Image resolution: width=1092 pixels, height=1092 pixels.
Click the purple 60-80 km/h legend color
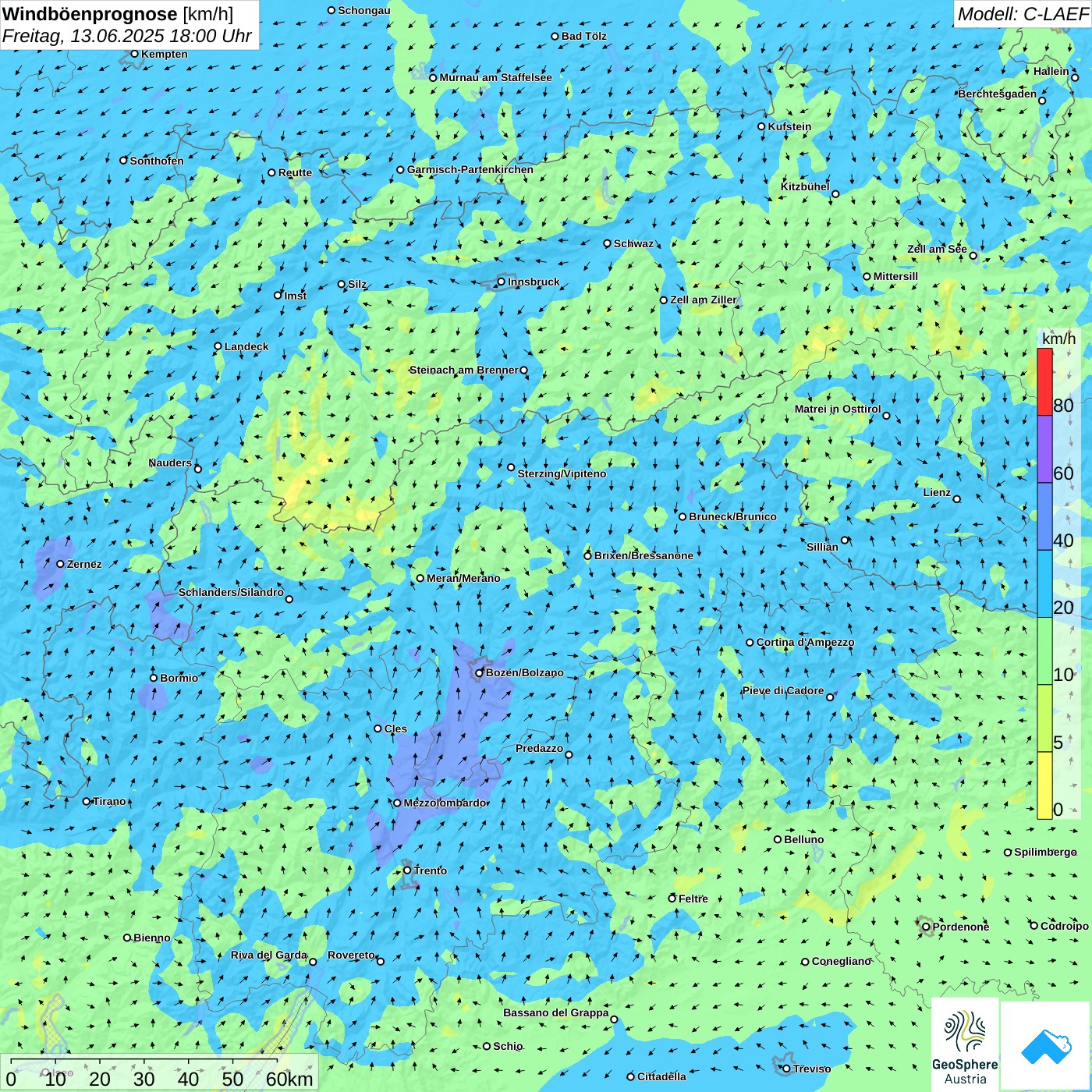pos(1044,449)
